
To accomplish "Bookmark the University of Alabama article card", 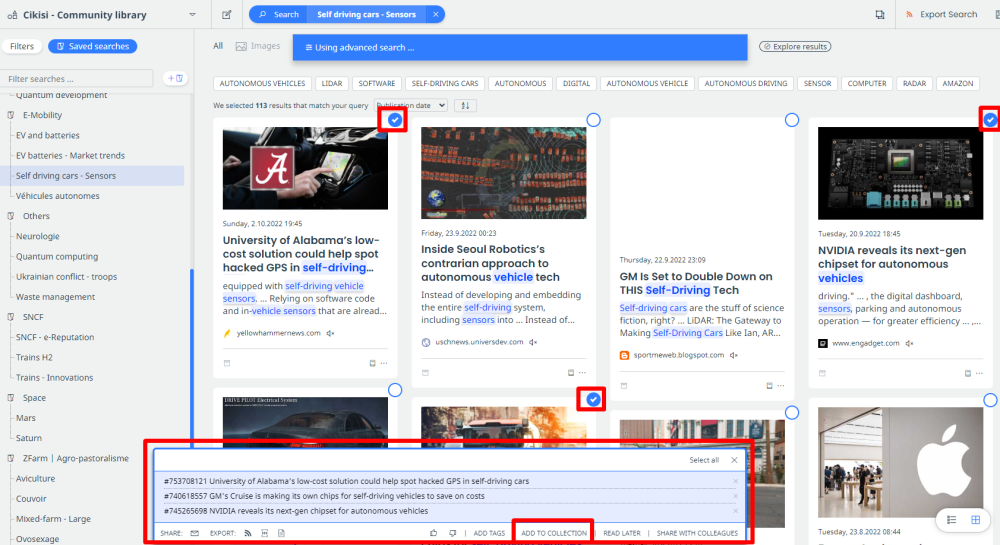I will pyautogui.click(x=372, y=363).
